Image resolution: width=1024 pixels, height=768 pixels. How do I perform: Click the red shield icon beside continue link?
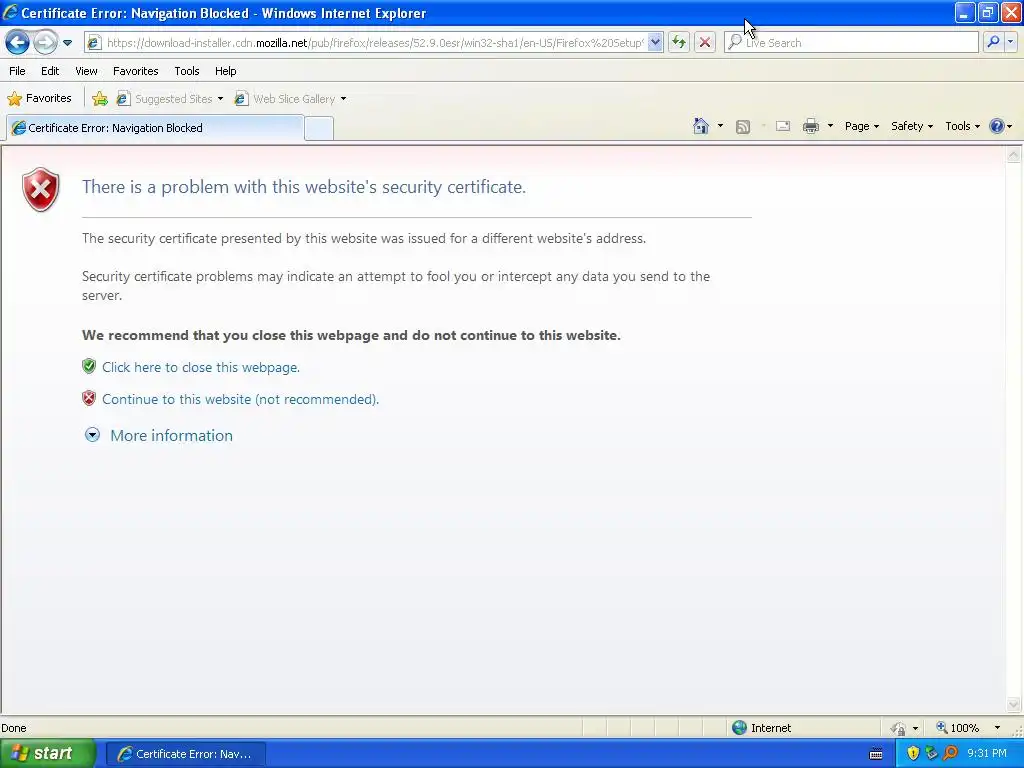89,398
